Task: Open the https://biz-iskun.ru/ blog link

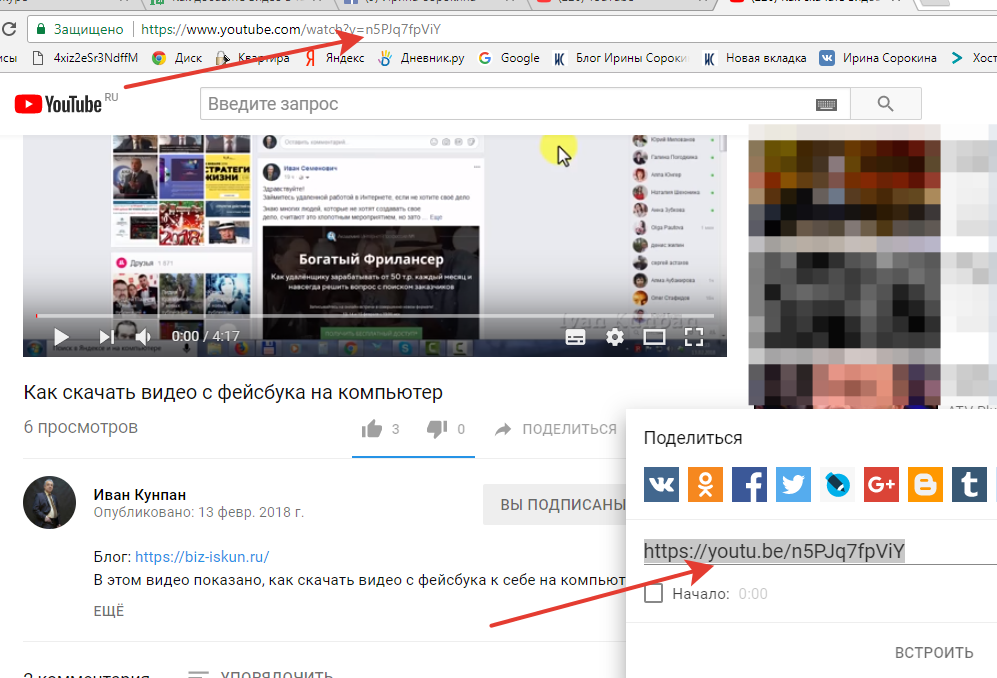Action: pos(202,557)
